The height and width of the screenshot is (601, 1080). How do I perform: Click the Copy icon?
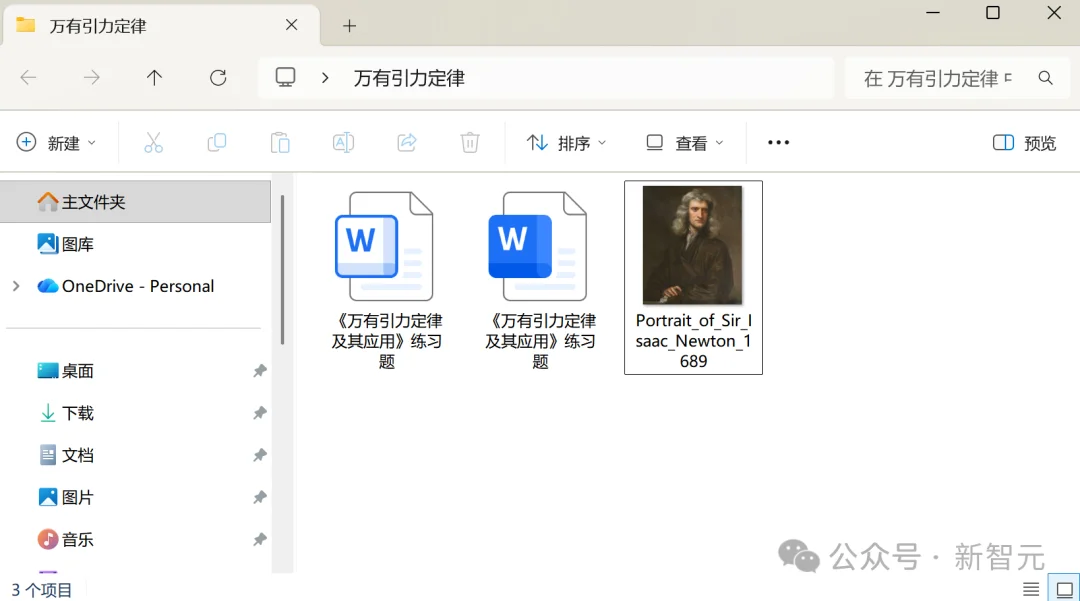[x=216, y=142]
